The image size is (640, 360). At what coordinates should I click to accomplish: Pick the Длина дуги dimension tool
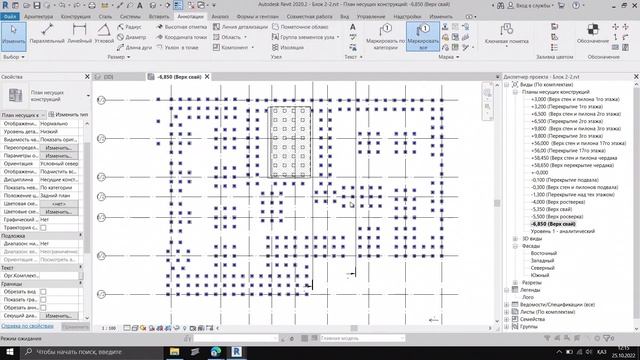point(134,47)
